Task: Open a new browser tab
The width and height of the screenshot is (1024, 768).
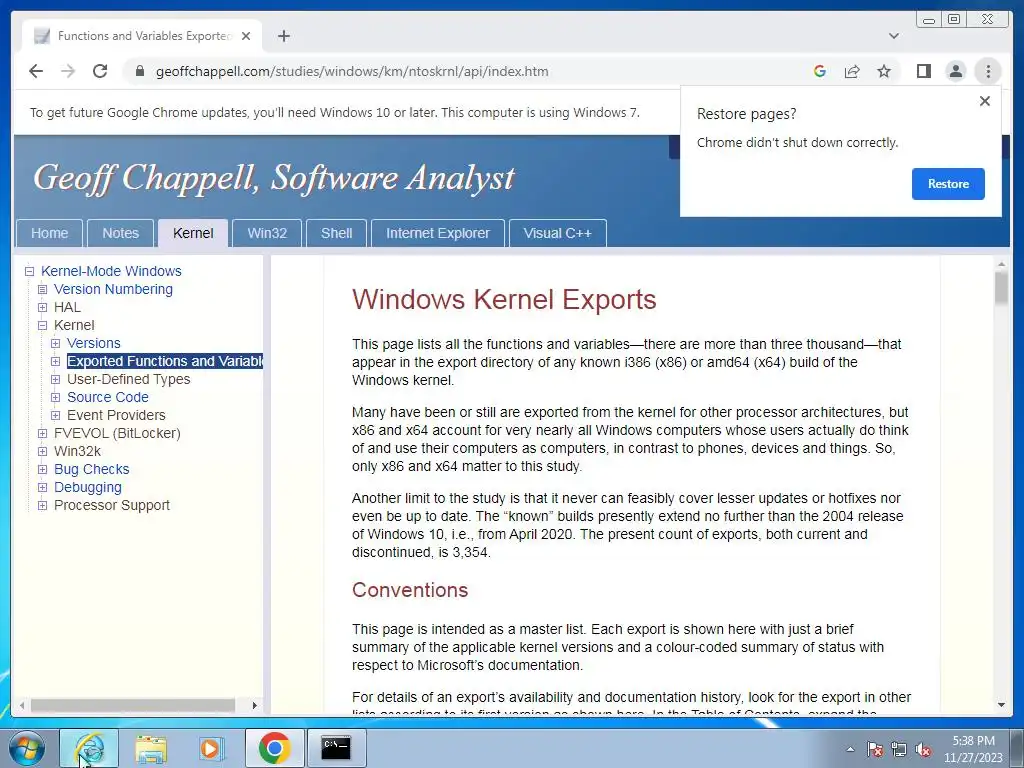Action: [283, 36]
